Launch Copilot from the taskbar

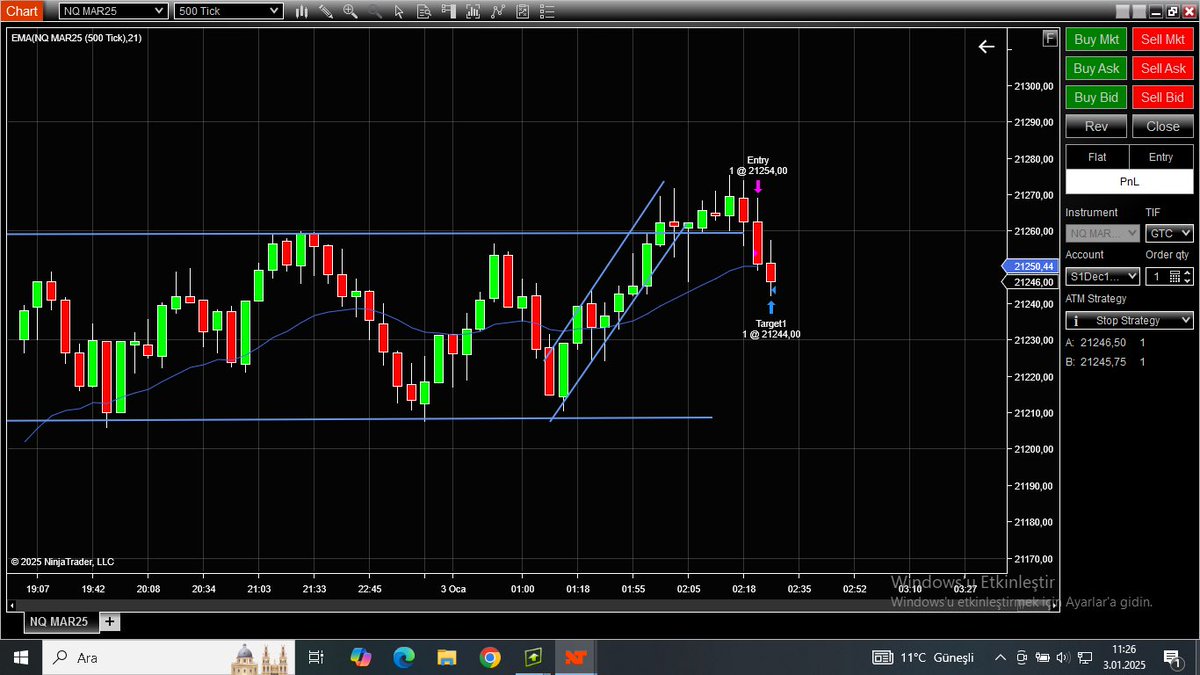pyautogui.click(x=361, y=657)
